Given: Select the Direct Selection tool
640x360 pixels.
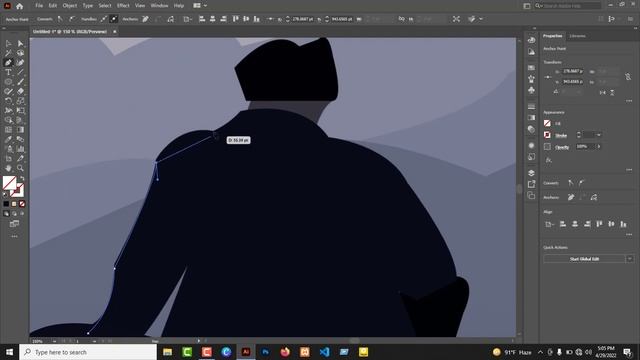Looking at the screenshot, I should tap(20, 43).
